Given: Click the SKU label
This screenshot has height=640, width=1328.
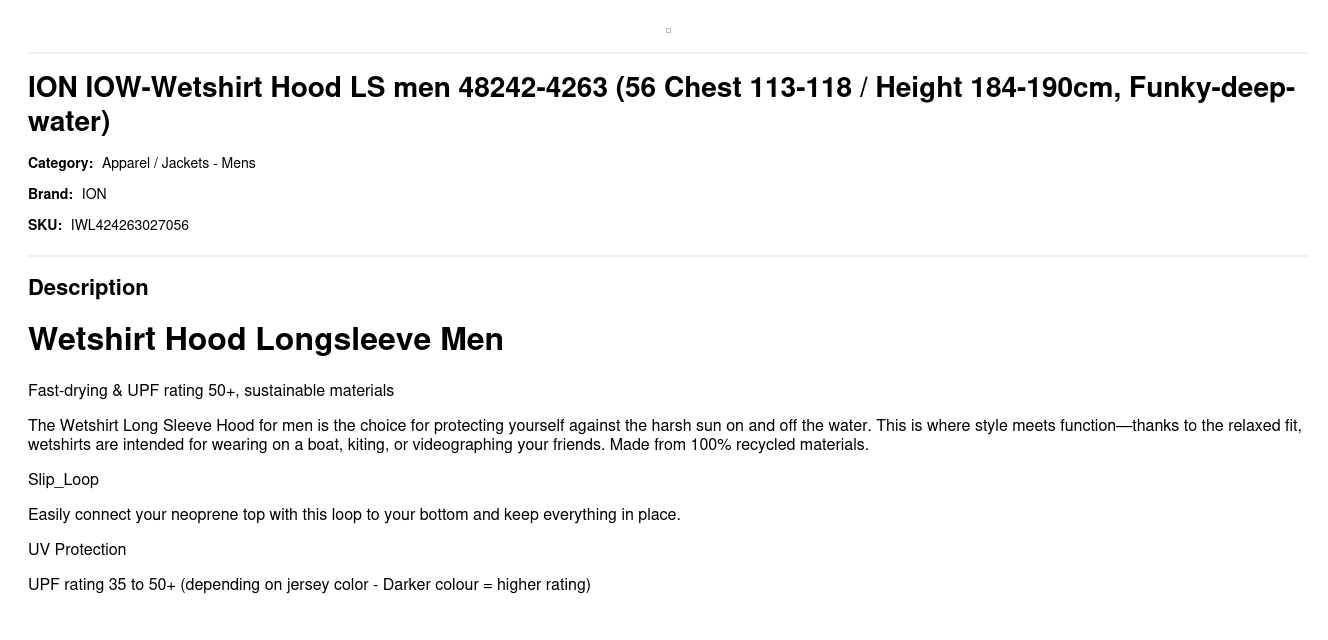Looking at the screenshot, I should tap(45, 225).
